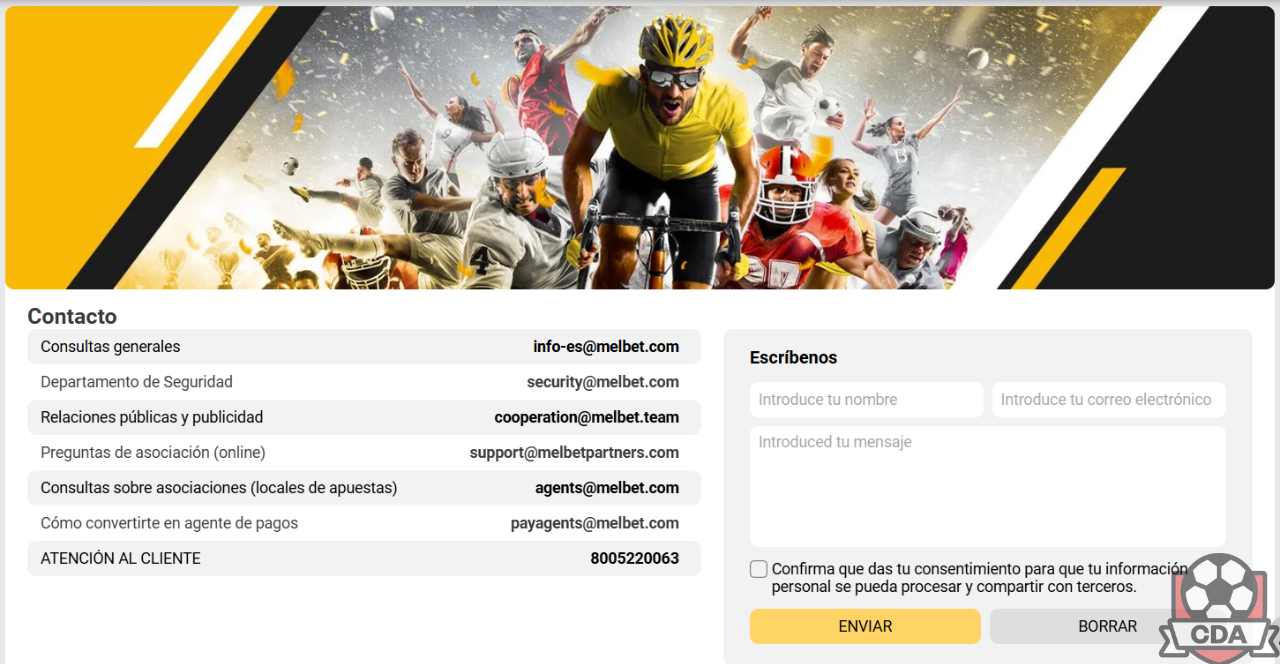Image resolution: width=1280 pixels, height=664 pixels.
Task: Open the cooperation@melbet.team email link
Action: [587, 417]
